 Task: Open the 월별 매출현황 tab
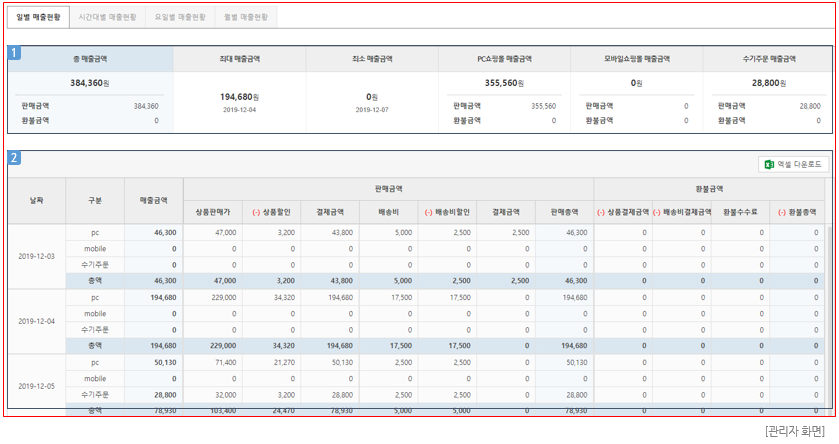[246, 17]
